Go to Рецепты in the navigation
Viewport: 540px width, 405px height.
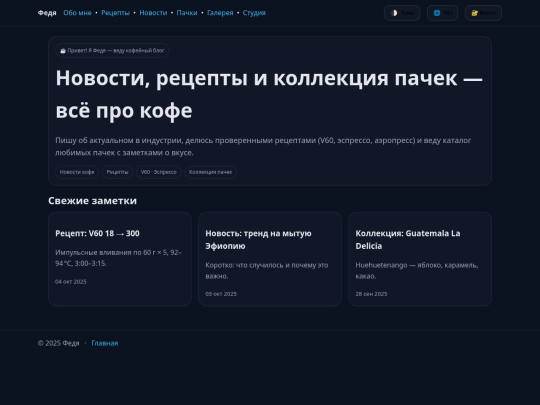[115, 13]
